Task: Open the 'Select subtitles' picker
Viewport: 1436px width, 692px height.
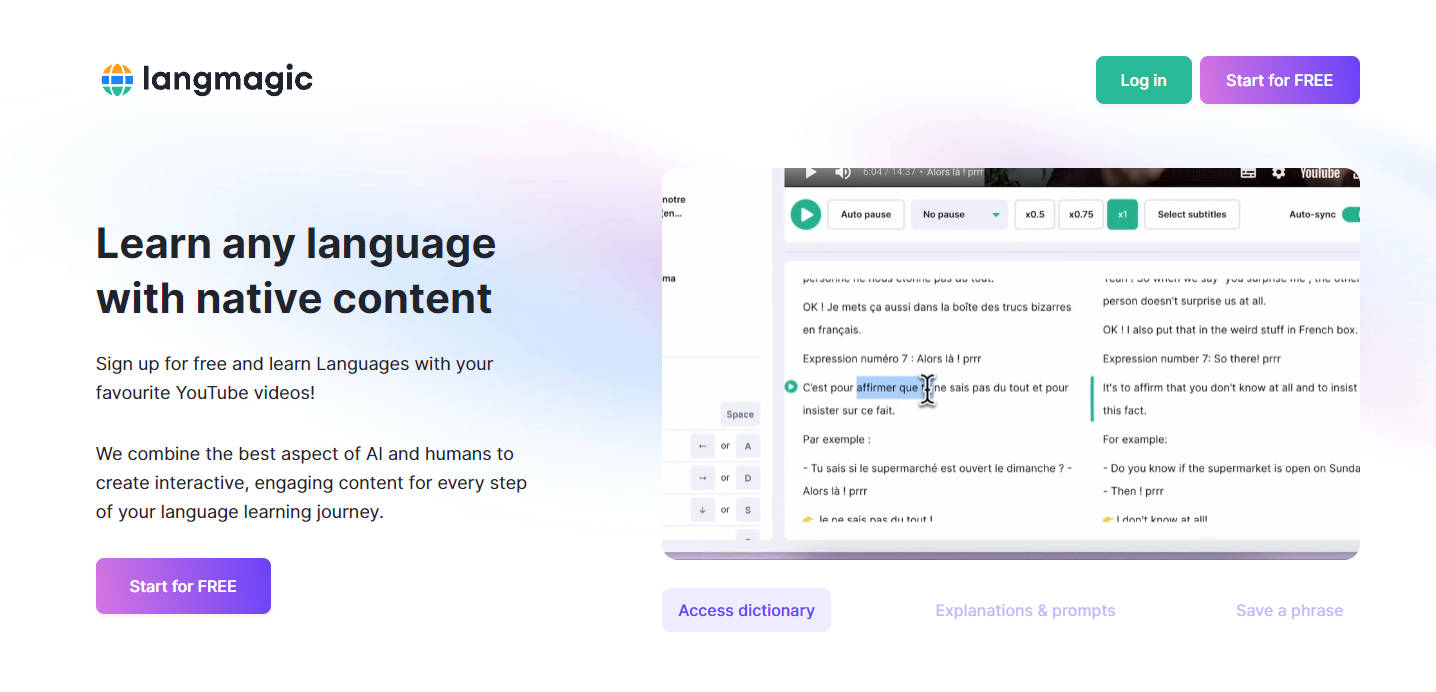Action: pyautogui.click(x=1191, y=214)
